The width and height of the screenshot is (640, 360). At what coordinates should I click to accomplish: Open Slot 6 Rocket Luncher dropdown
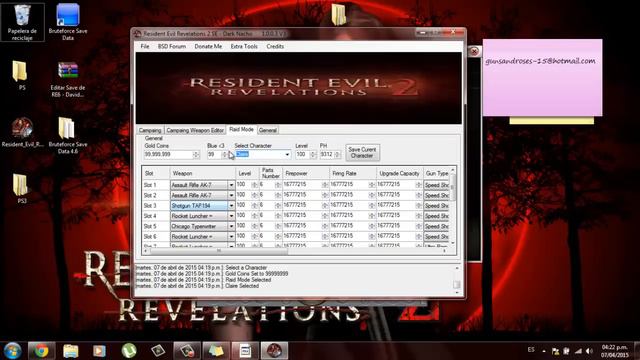(231, 236)
